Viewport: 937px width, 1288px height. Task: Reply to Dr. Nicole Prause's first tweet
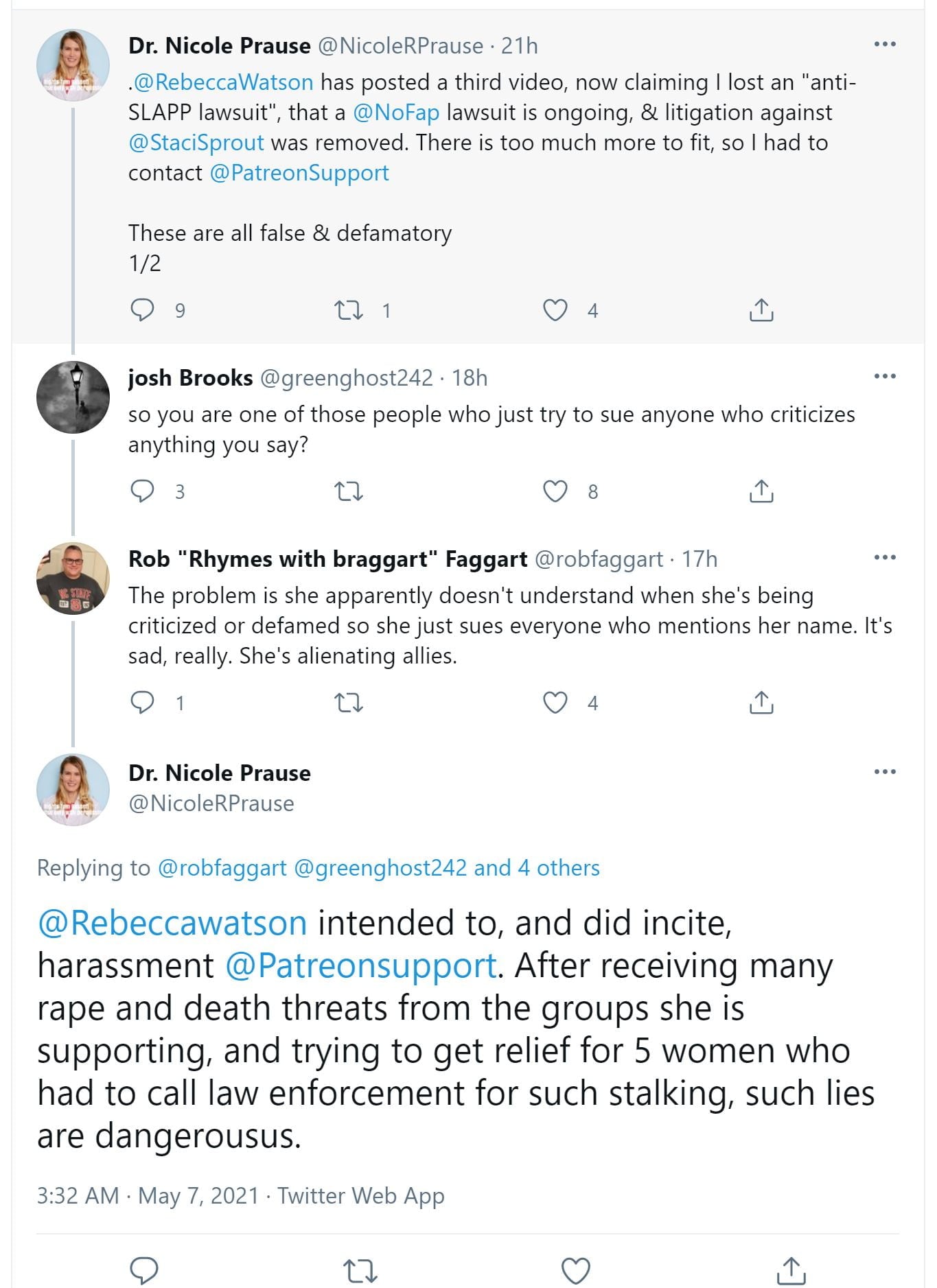point(143,310)
